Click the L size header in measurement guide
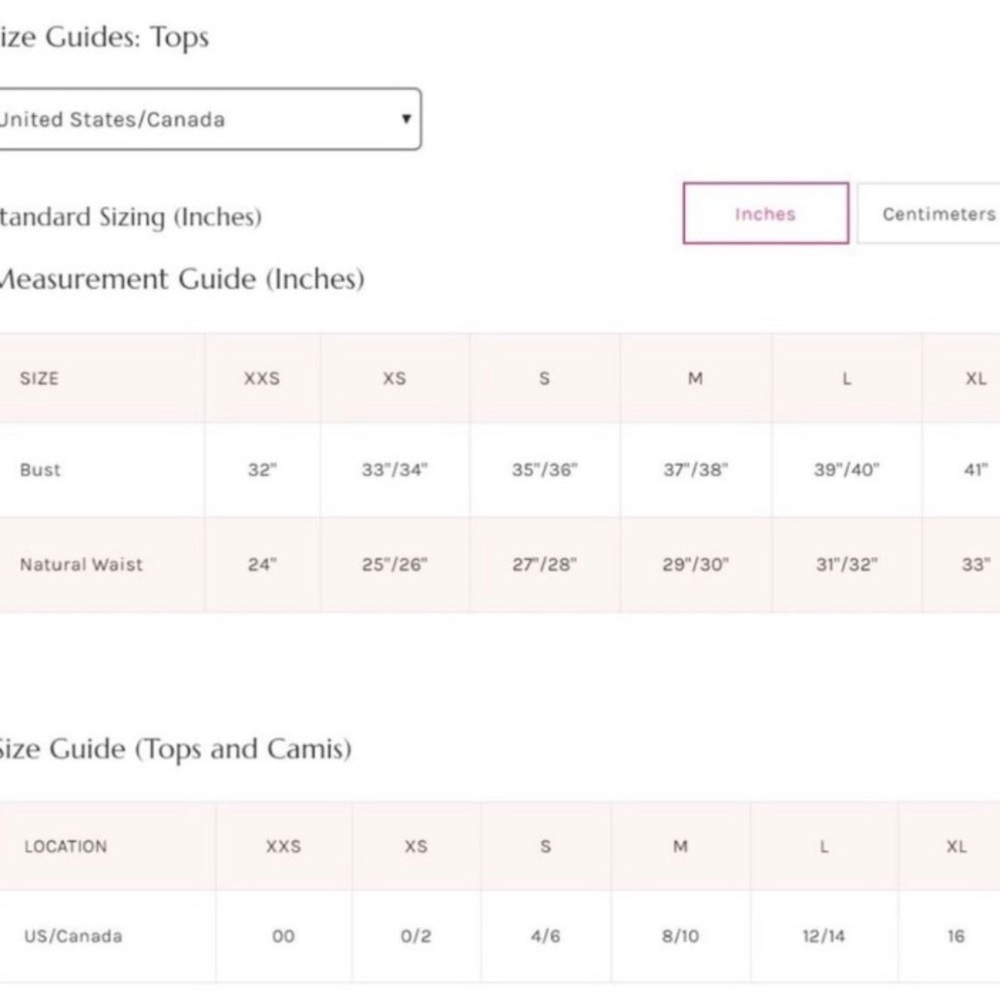The width and height of the screenshot is (1000, 1000). 846,378
